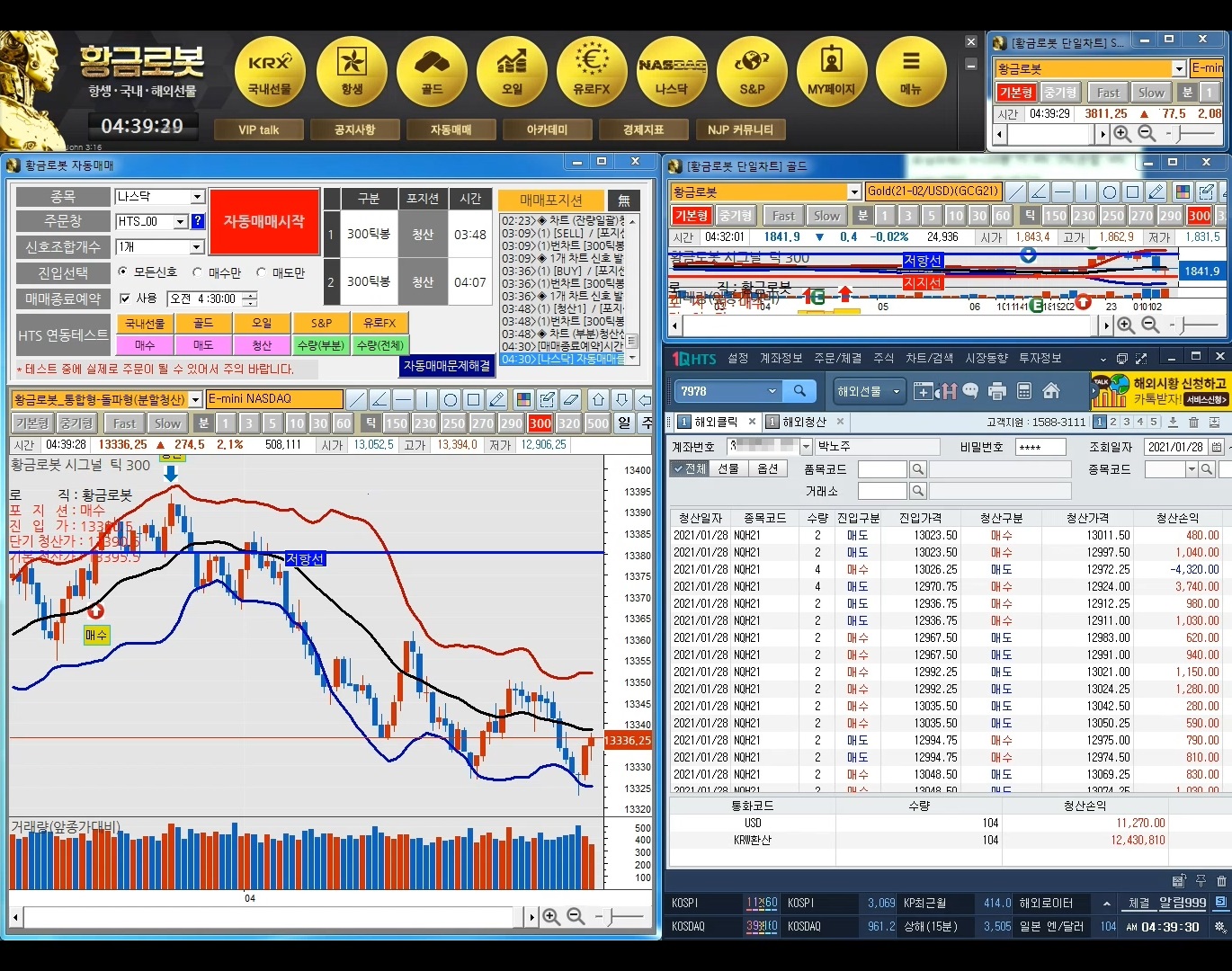The image size is (1232, 971).
Task: Select 모든신호 radio button
Action: (123, 272)
